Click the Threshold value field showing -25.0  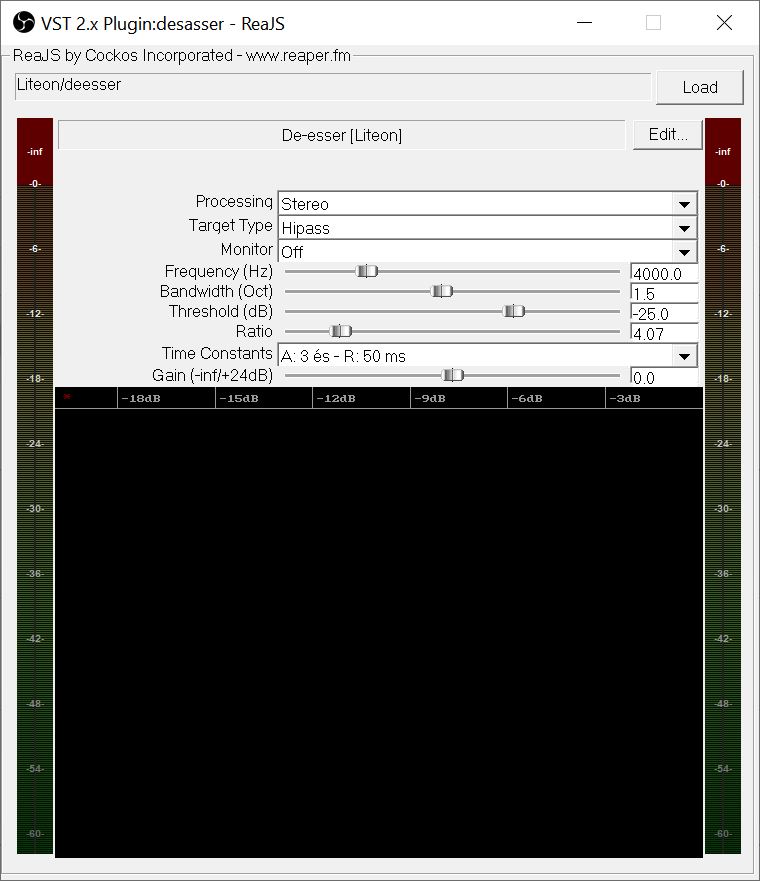click(663, 314)
